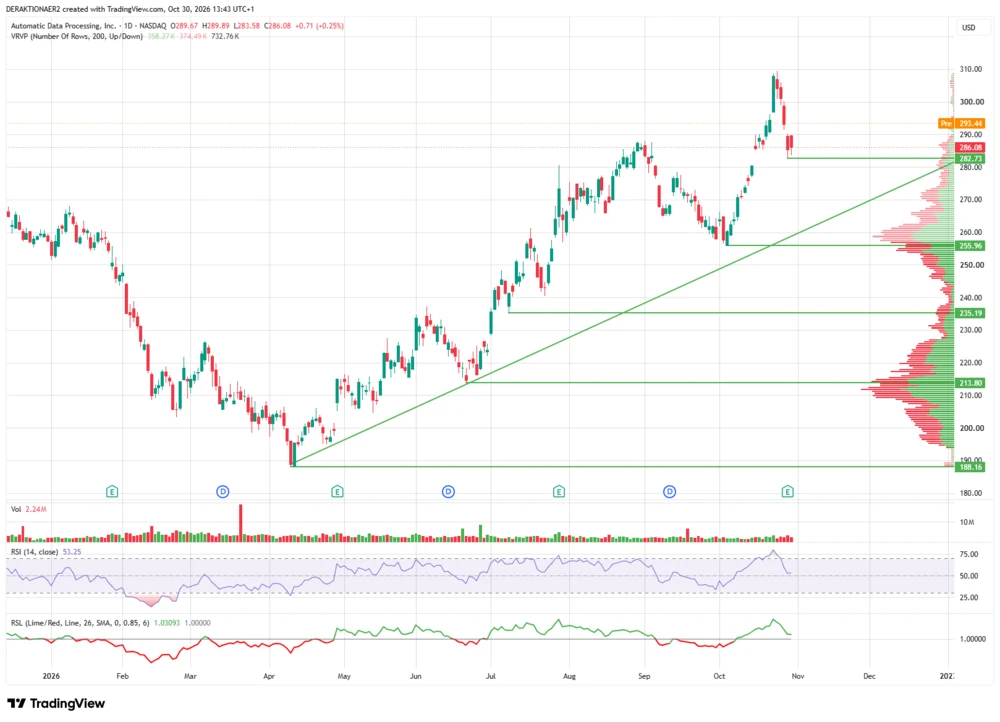
Task: Click the Aug label on time axis
Action: pos(570,676)
